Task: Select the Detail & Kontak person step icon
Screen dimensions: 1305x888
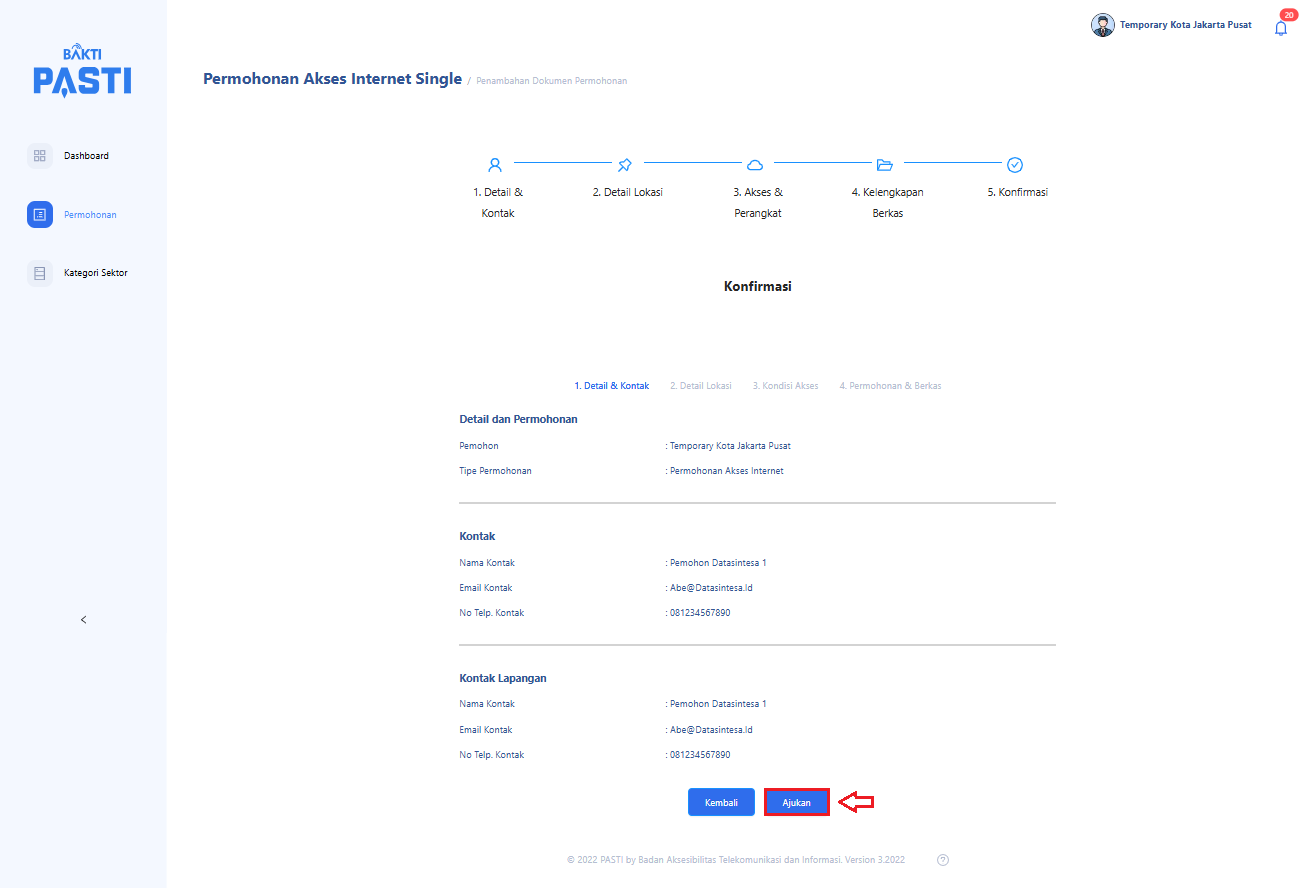Action: click(494, 164)
